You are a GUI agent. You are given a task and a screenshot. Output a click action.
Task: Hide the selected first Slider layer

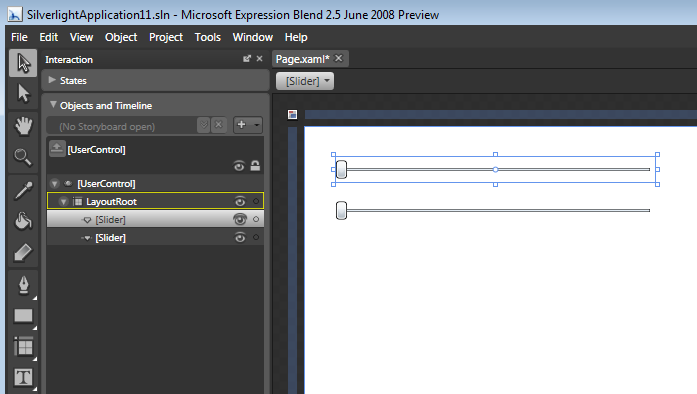pyautogui.click(x=240, y=219)
